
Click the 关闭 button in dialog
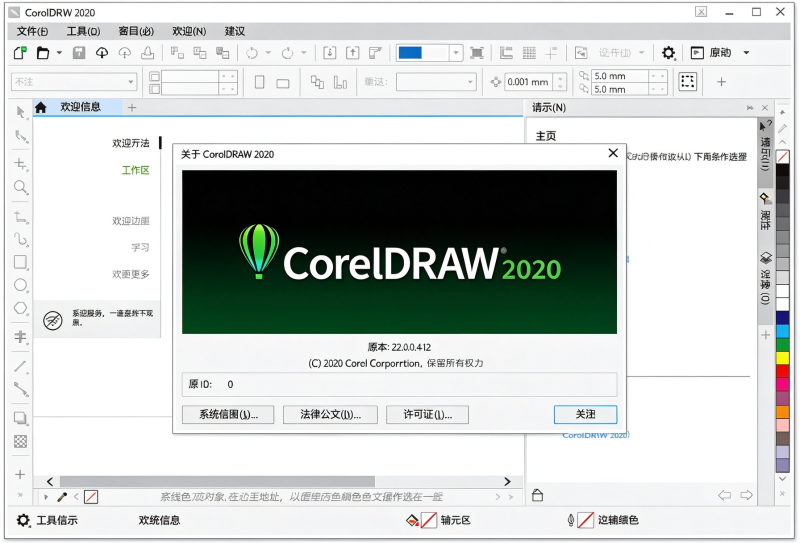(x=585, y=414)
